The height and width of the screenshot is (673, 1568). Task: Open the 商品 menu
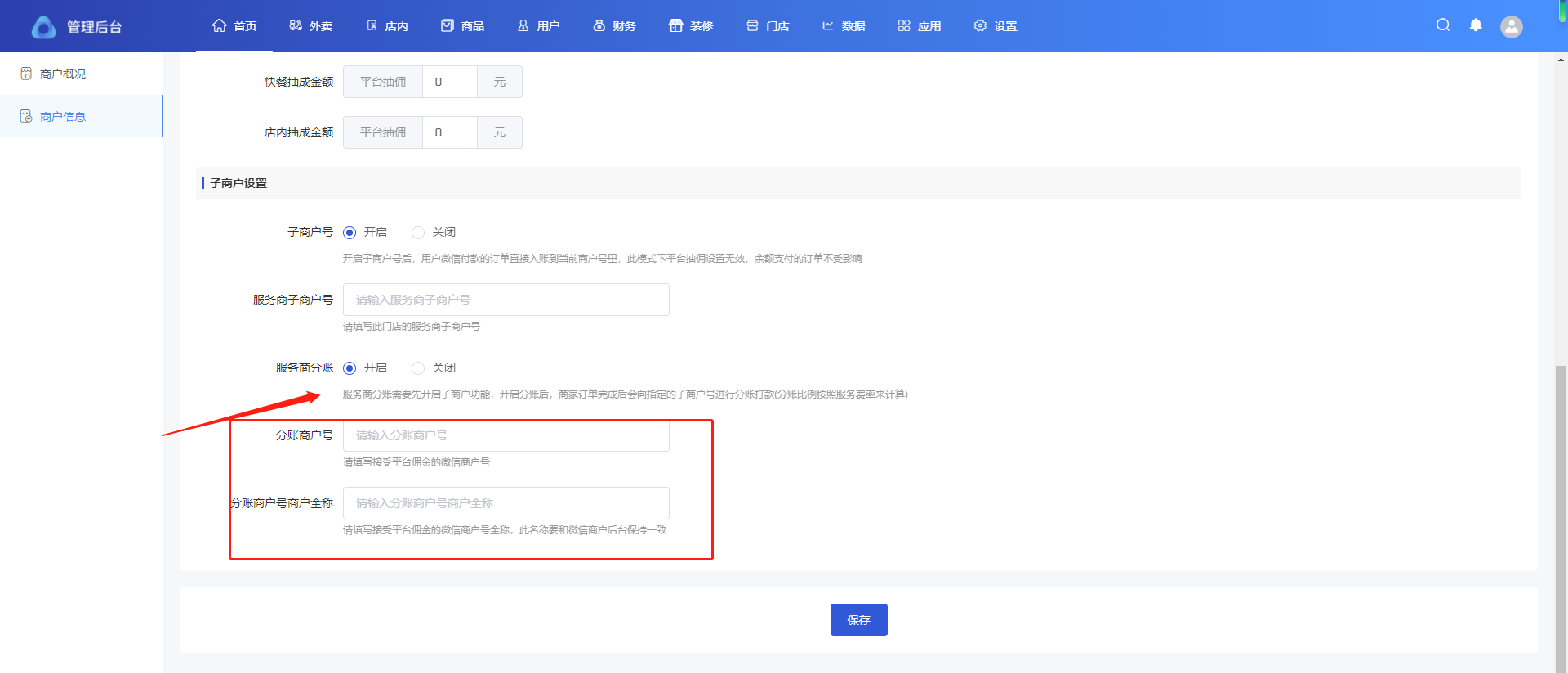coord(462,26)
